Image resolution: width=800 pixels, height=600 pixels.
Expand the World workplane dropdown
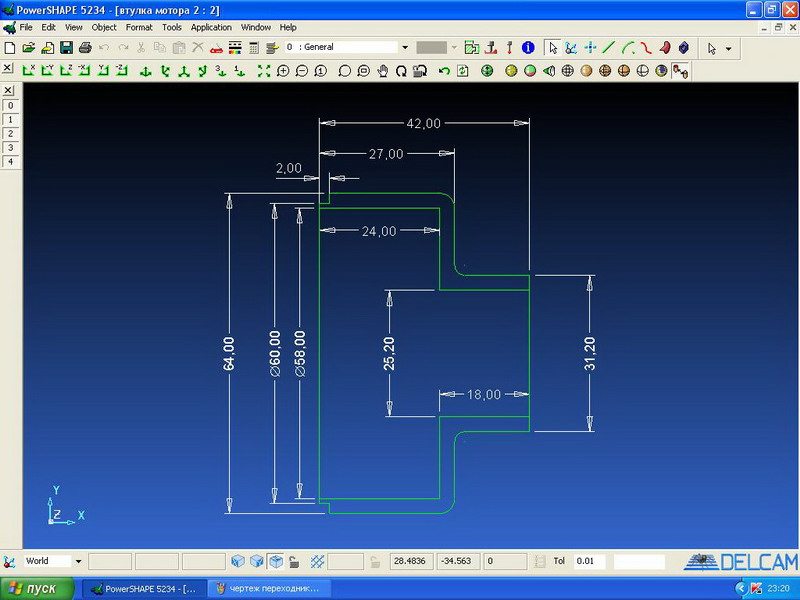pos(78,562)
